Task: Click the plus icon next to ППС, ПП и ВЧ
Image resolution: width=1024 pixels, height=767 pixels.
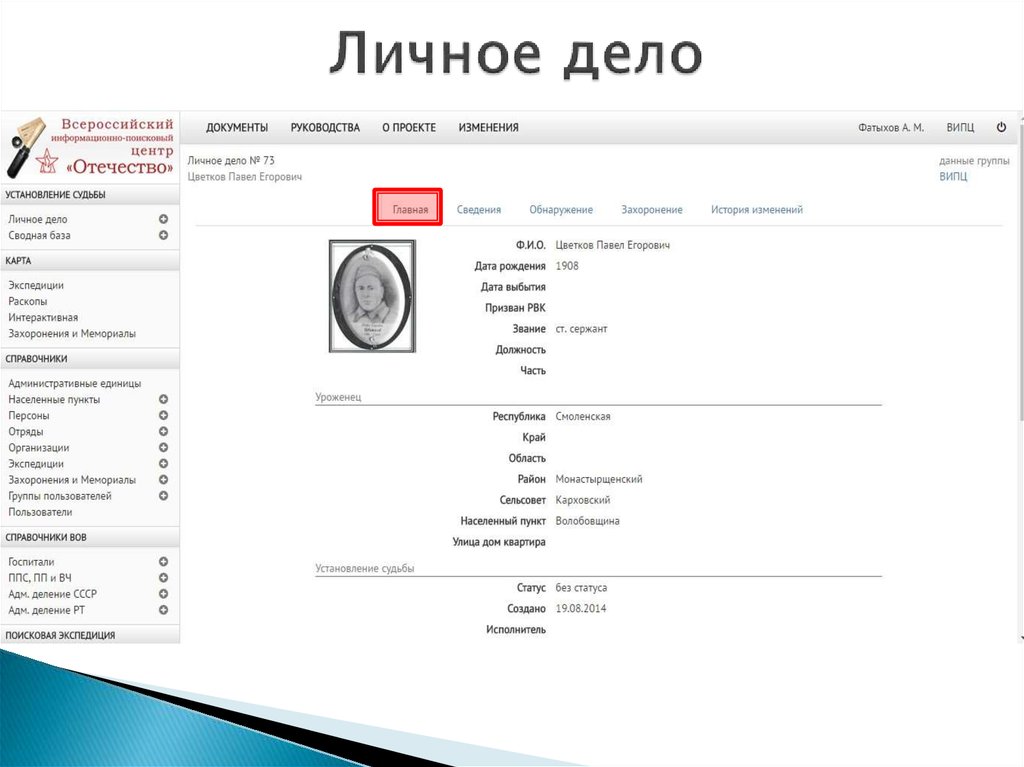Action: coord(162,577)
